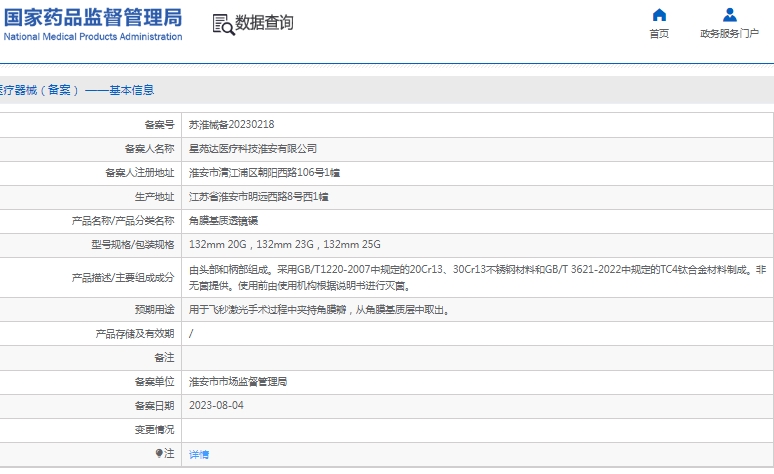Click the 产品存储及有效期 label
The image size is (774, 474).
(135, 334)
